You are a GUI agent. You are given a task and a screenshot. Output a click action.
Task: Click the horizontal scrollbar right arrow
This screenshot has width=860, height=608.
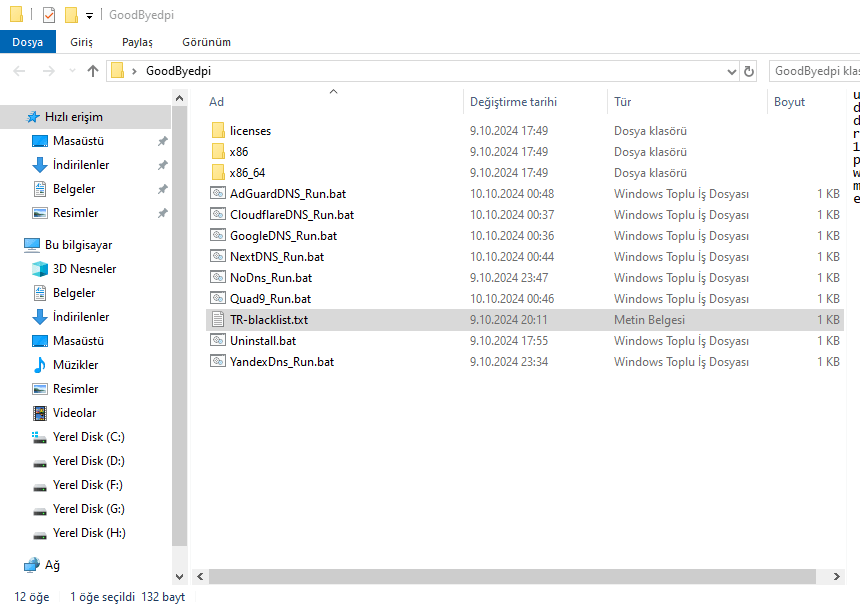pos(836,576)
